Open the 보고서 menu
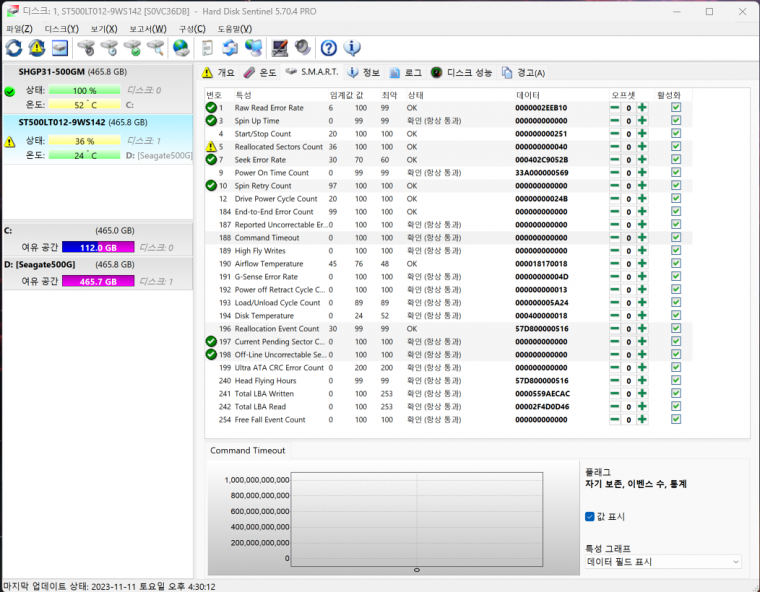 tap(148, 29)
